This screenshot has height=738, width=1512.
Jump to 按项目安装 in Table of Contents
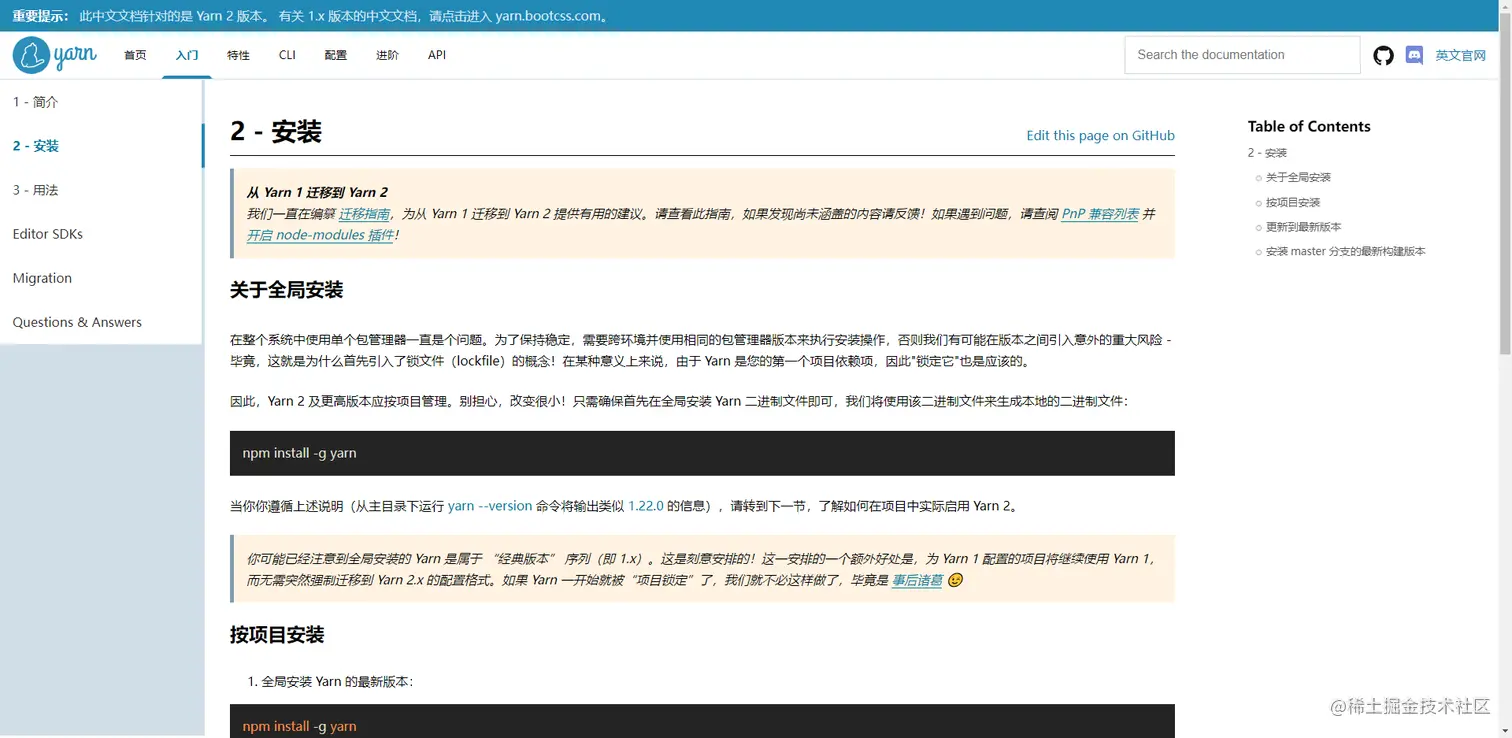coord(1293,202)
